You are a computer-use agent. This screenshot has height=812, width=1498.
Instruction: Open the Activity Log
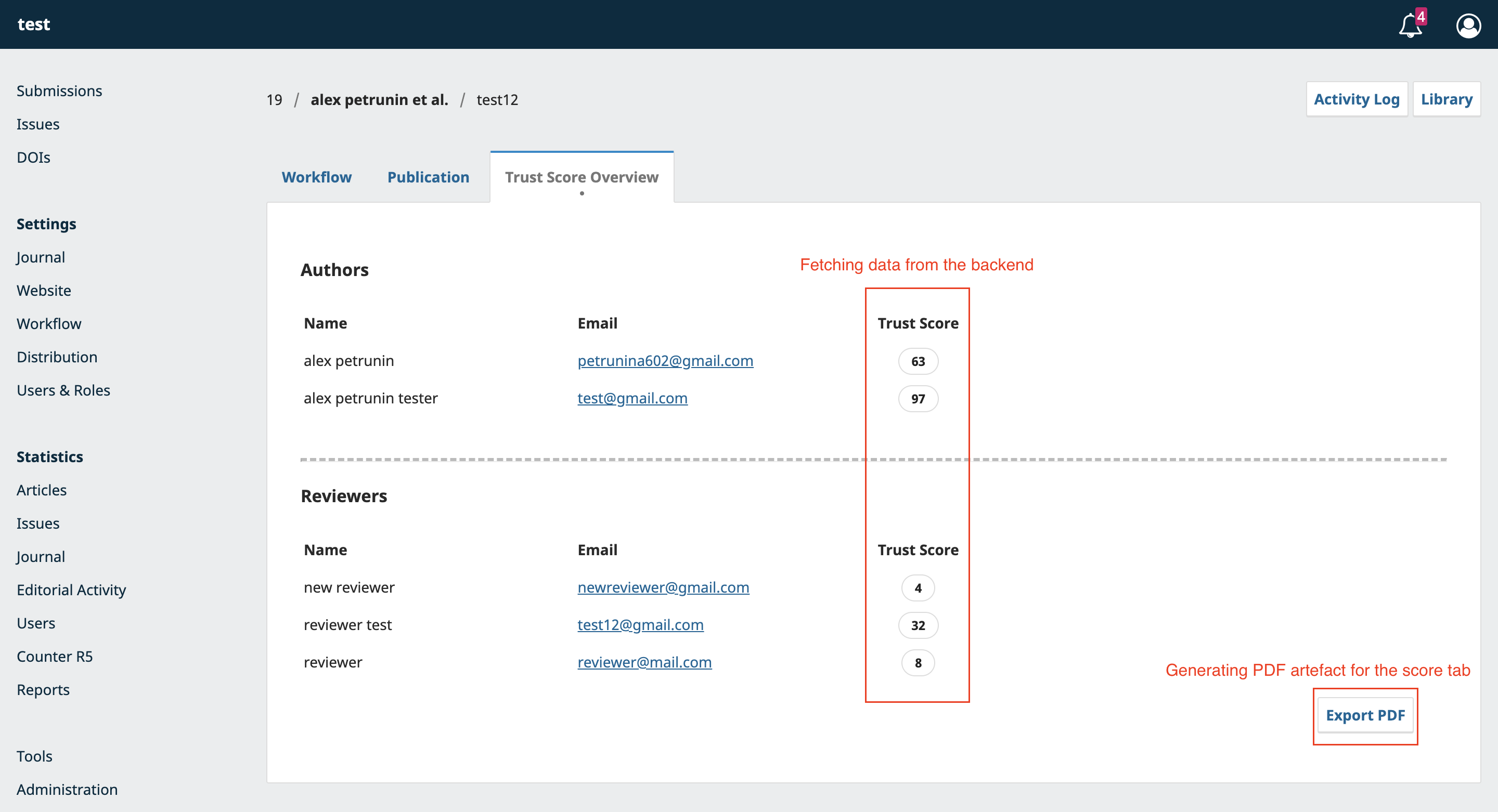point(1356,99)
